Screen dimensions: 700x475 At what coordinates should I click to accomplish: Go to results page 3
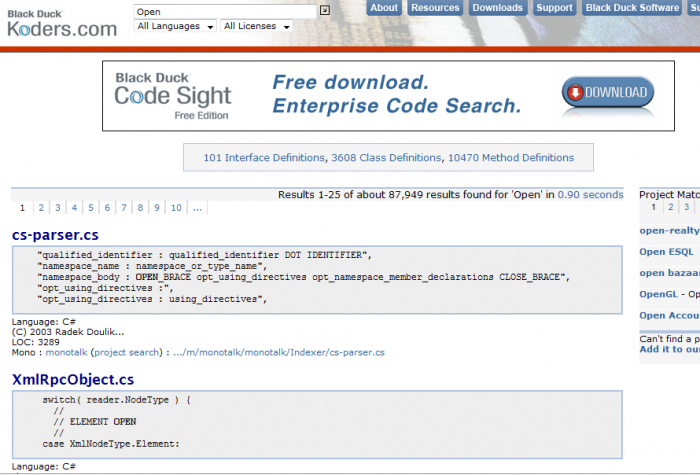point(58,208)
